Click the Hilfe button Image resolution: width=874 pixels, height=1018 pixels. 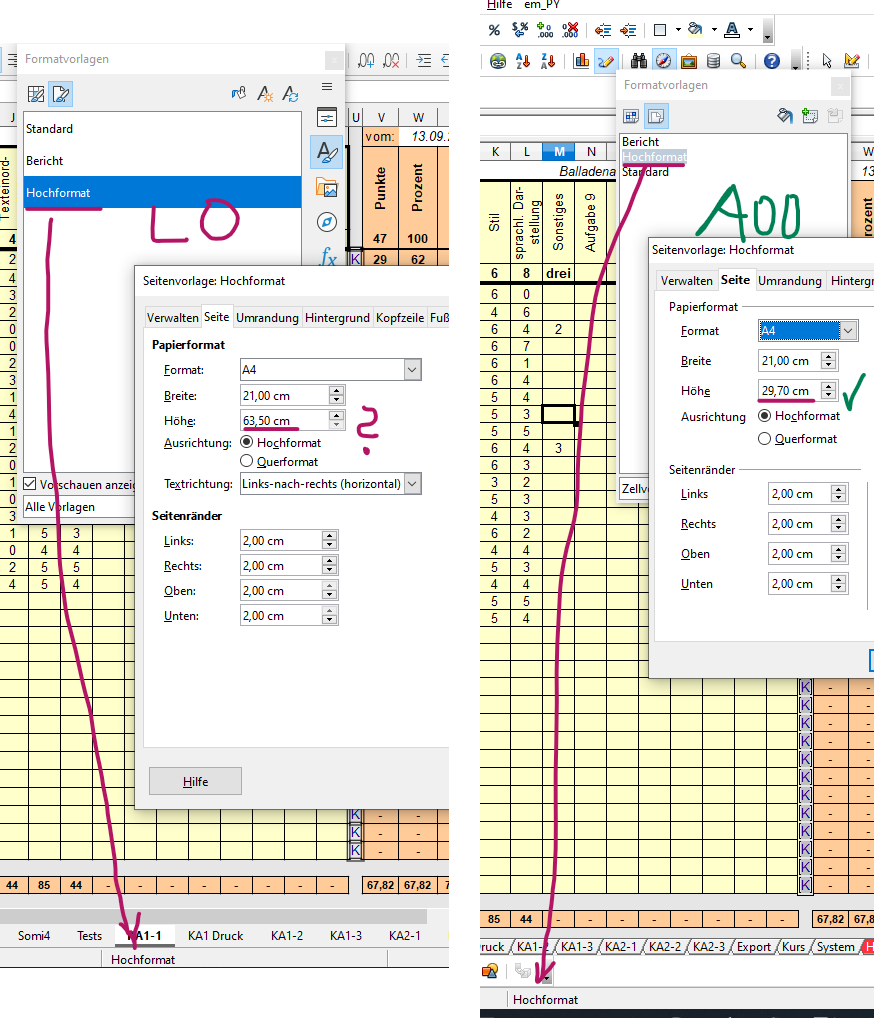(x=195, y=781)
